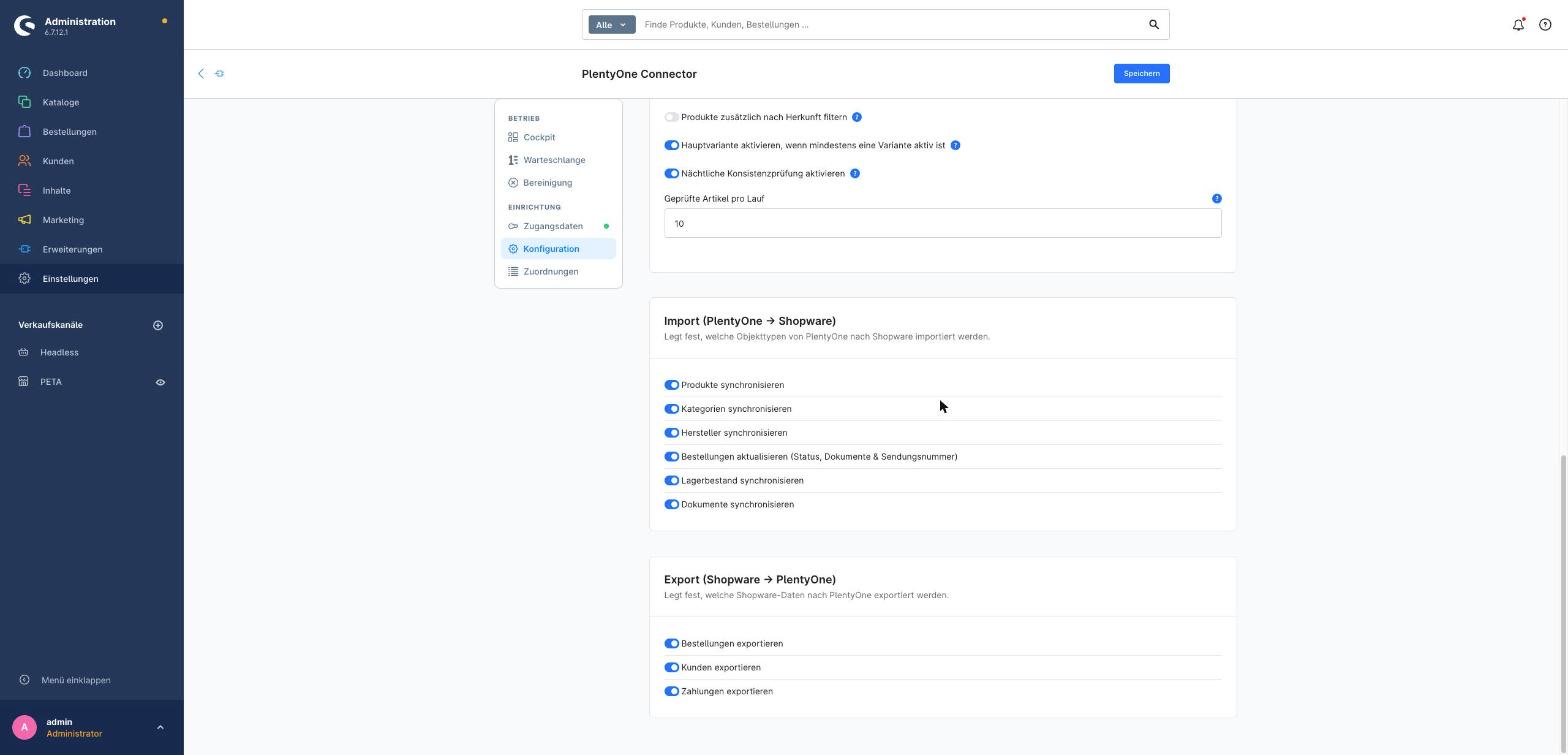Image resolution: width=1568 pixels, height=755 pixels.
Task: Open the notifications bell icon
Action: (x=1518, y=25)
